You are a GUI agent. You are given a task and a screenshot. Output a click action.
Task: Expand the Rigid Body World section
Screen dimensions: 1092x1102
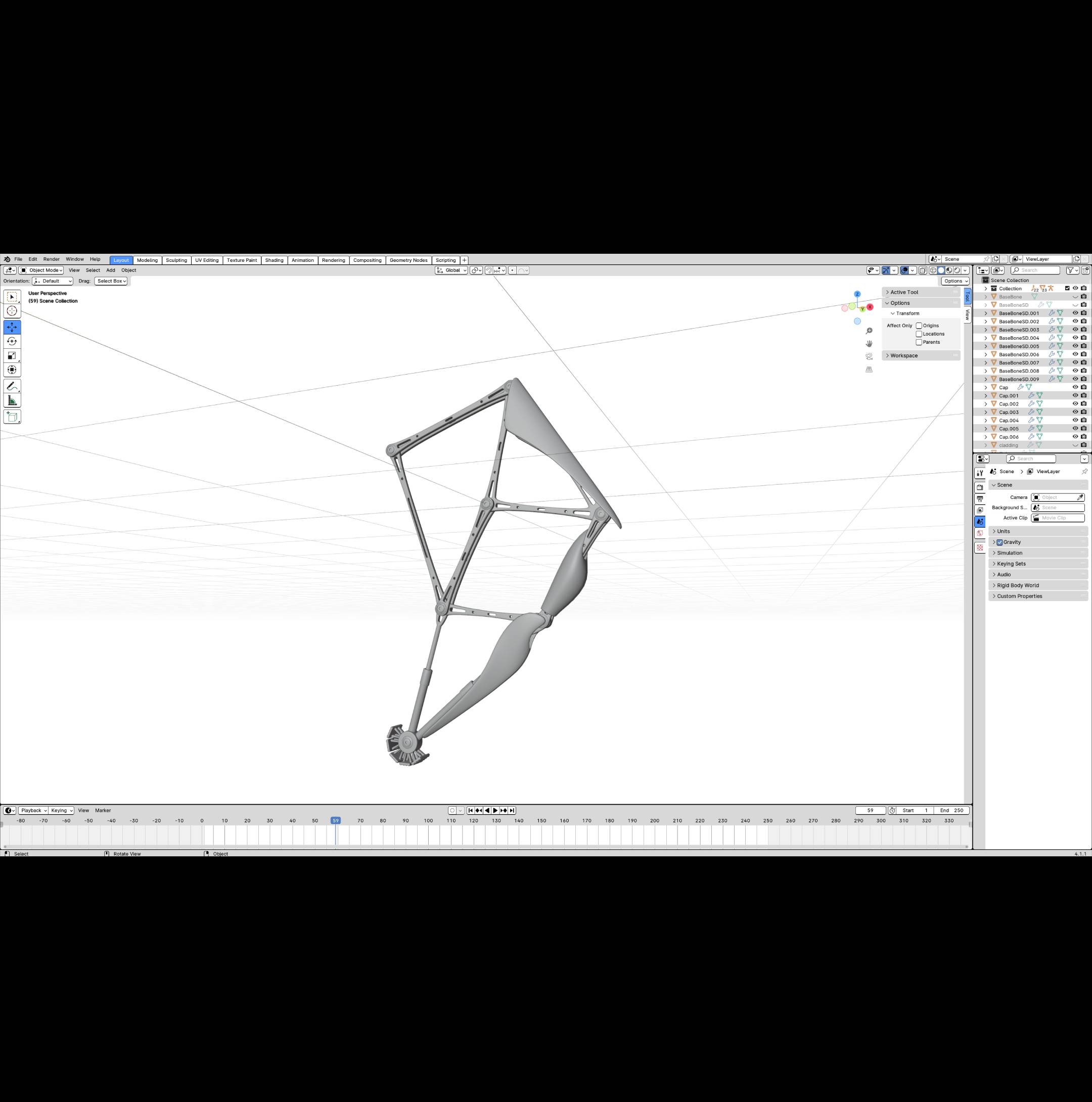click(1017, 585)
